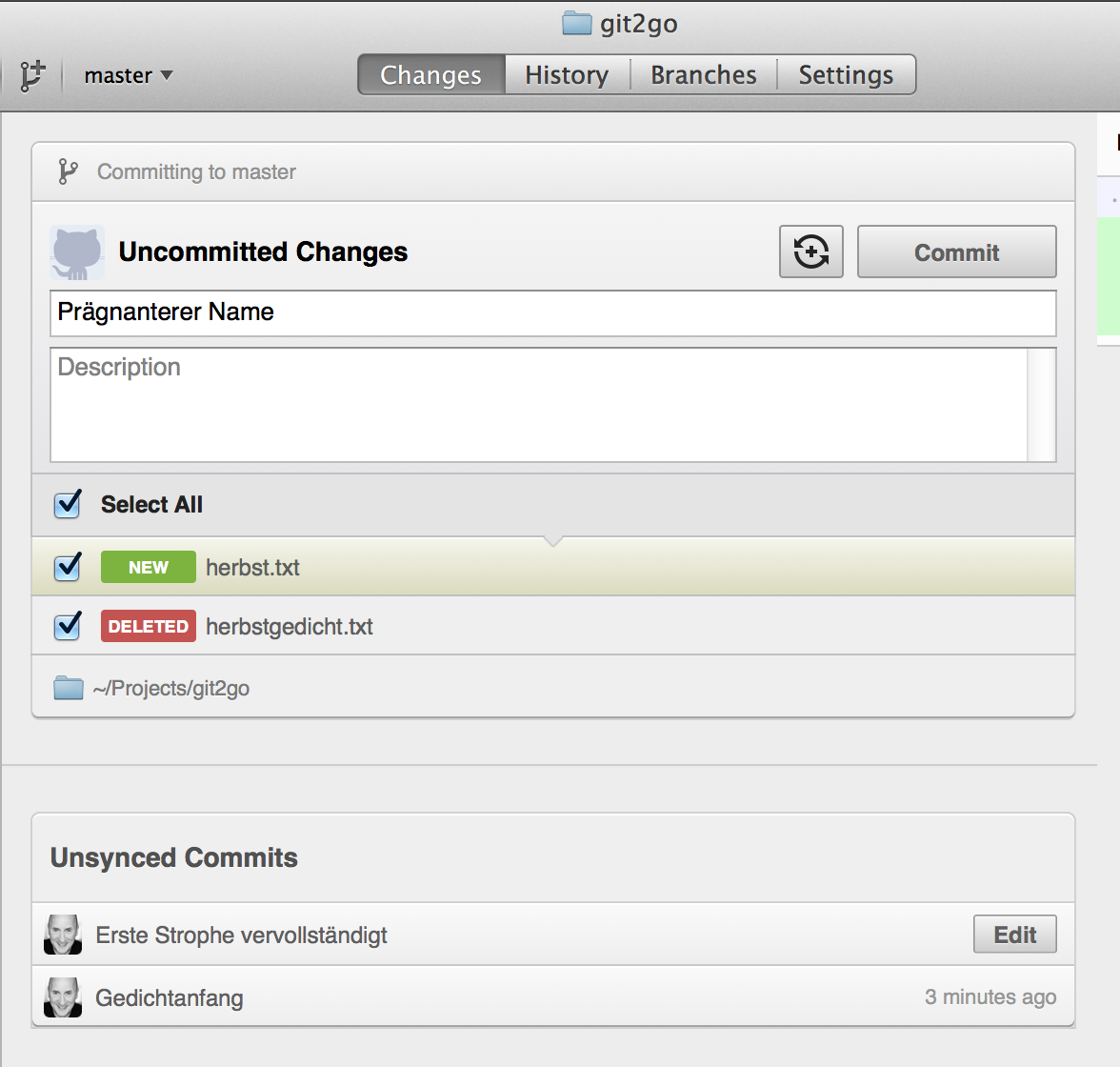Click the Description text area scrollbar

tap(1041, 405)
